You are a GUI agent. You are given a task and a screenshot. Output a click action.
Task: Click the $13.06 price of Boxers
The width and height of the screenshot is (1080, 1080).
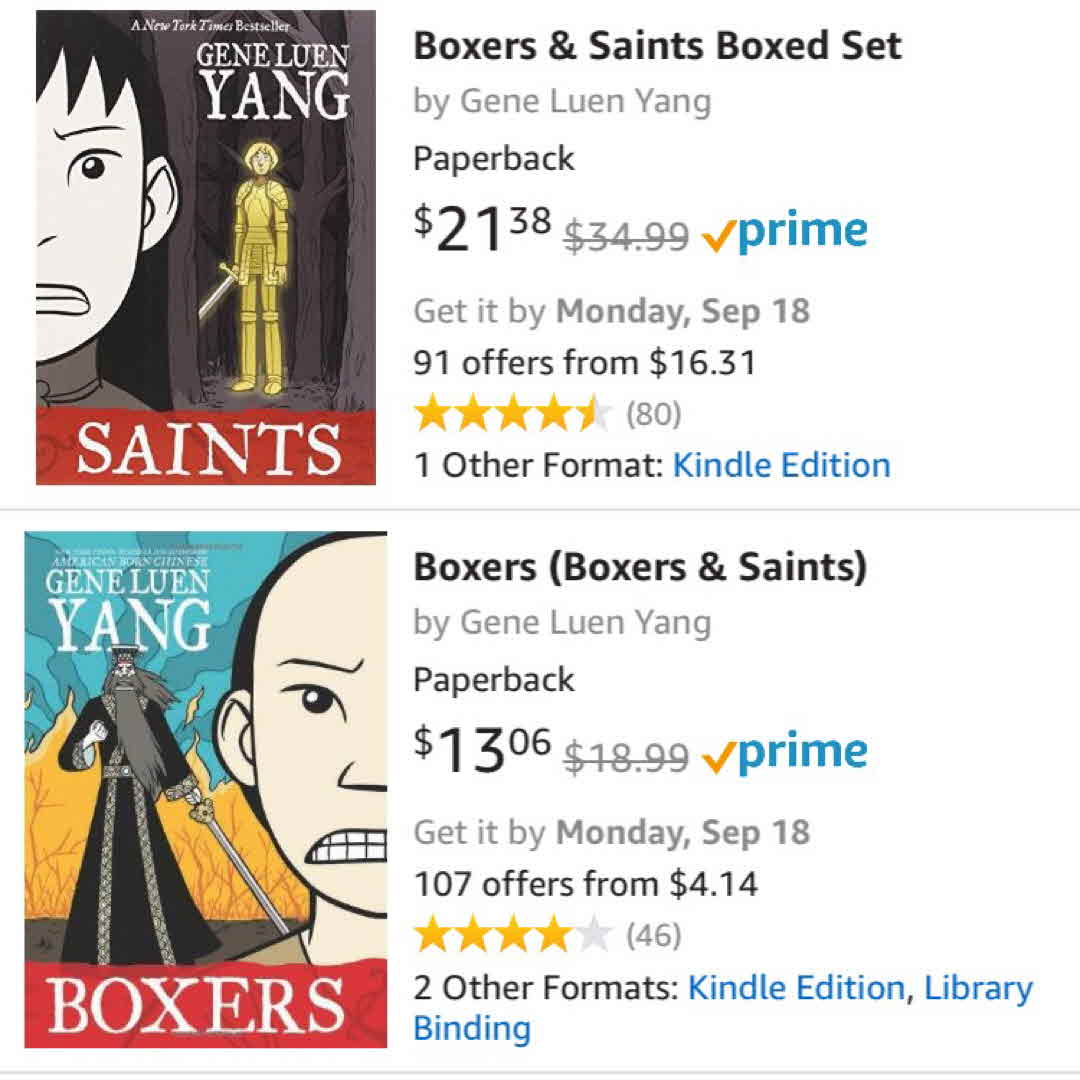coord(482,751)
